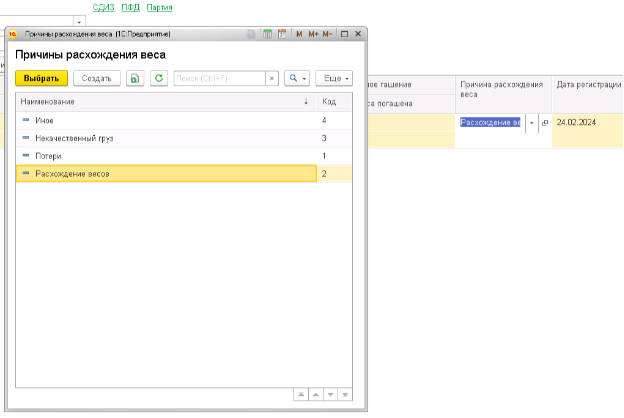The image size is (624, 418).
Task: Switch to the Партия link
Action: [x=158, y=7]
